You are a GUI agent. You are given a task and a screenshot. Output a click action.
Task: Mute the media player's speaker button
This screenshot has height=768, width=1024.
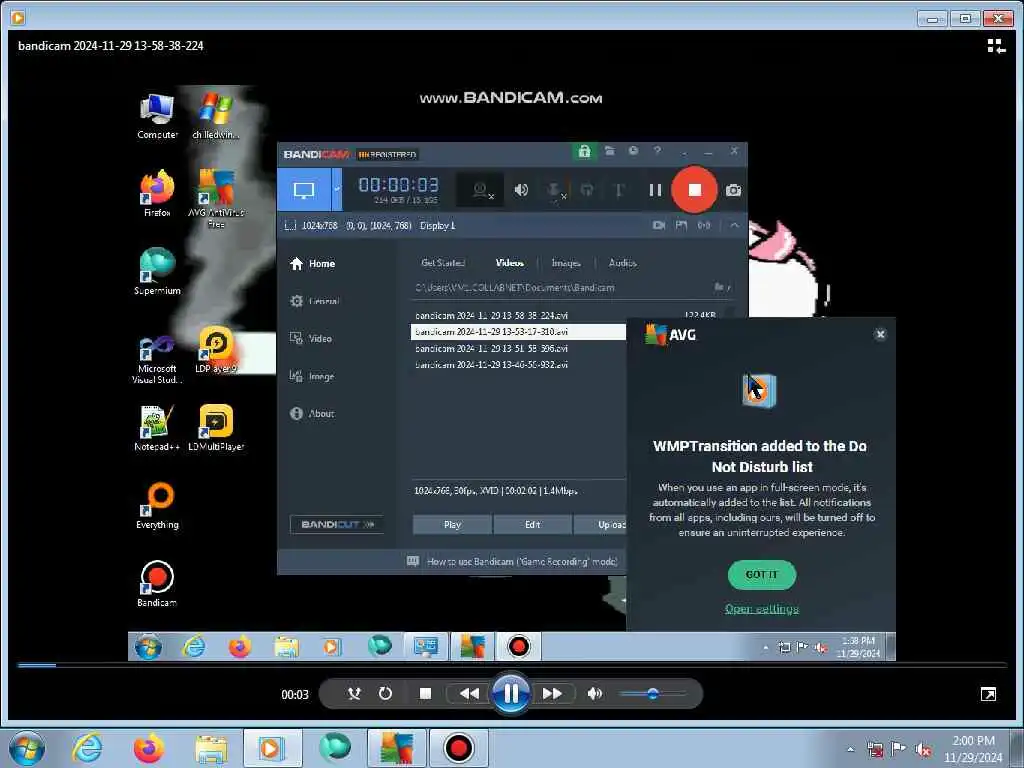[594, 694]
